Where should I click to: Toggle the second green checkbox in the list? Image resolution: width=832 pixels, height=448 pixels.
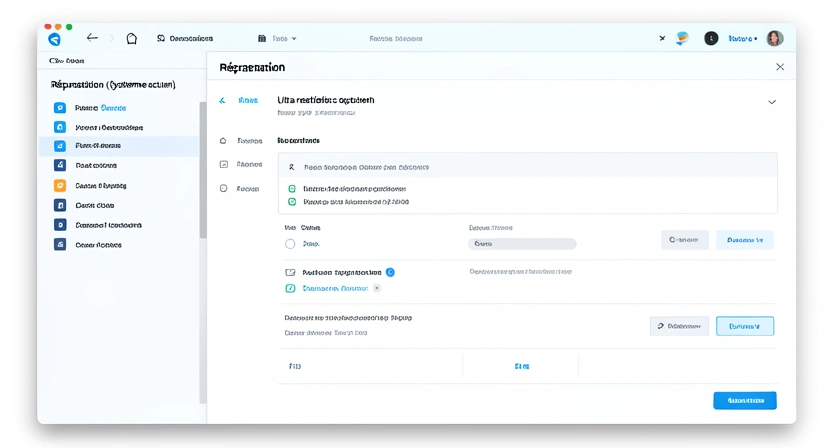pos(292,202)
